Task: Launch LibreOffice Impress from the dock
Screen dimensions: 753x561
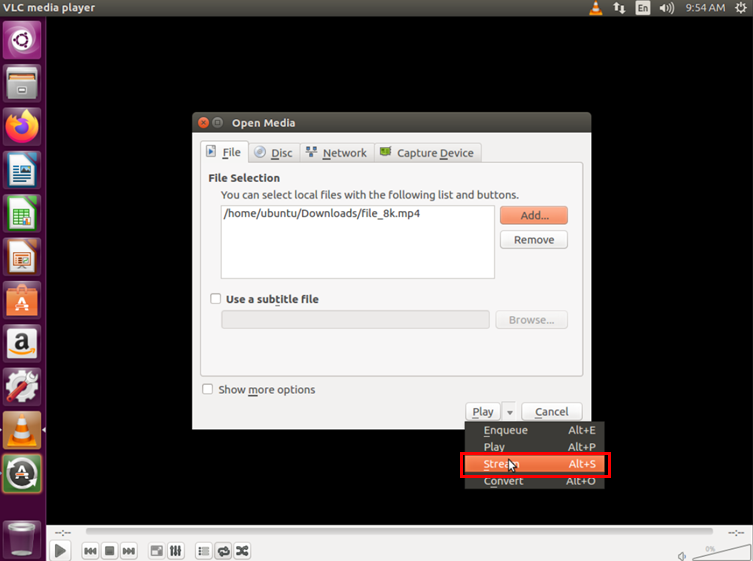Action: pos(22,256)
